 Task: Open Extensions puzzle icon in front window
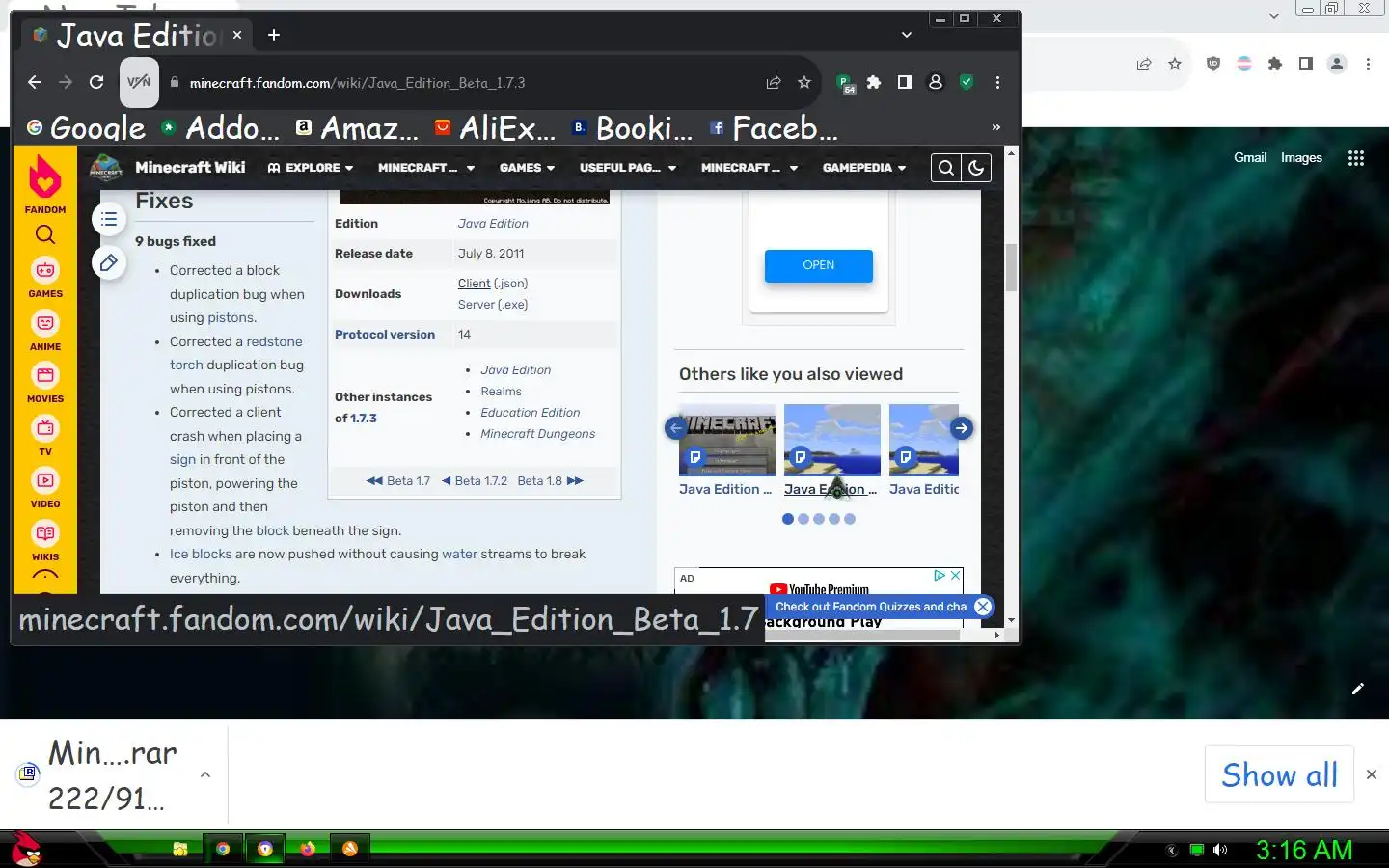coord(874,83)
